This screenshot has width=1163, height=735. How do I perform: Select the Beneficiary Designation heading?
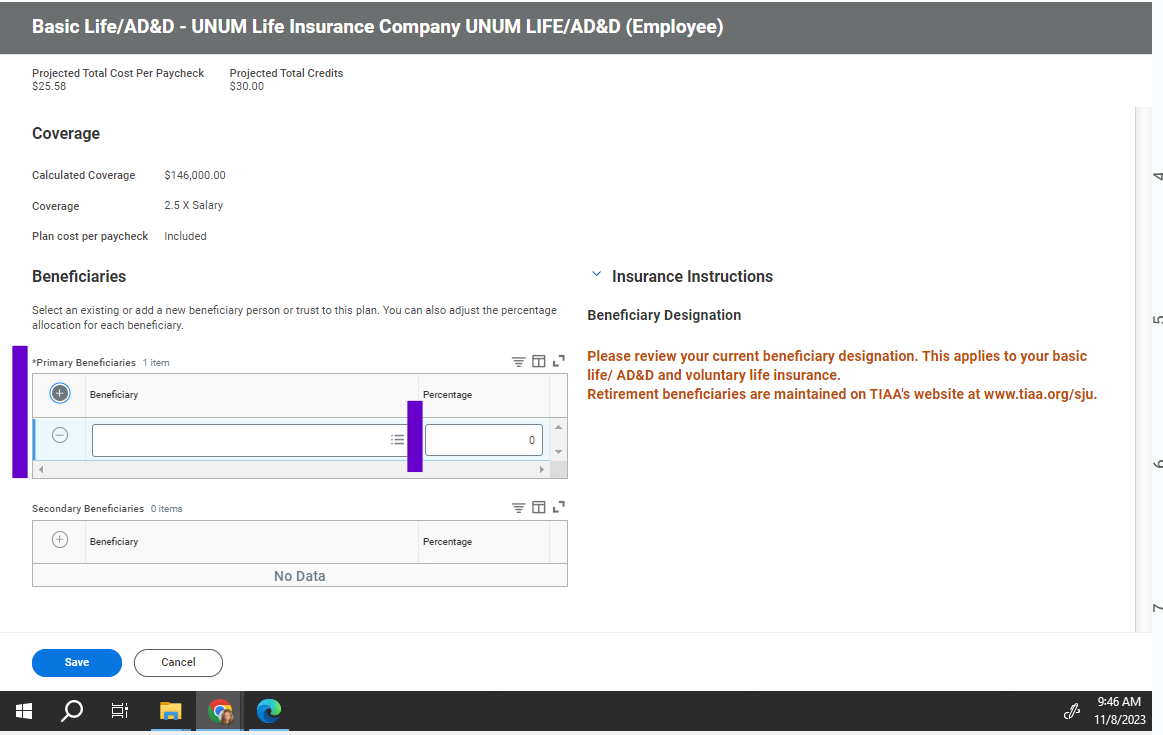[664, 315]
